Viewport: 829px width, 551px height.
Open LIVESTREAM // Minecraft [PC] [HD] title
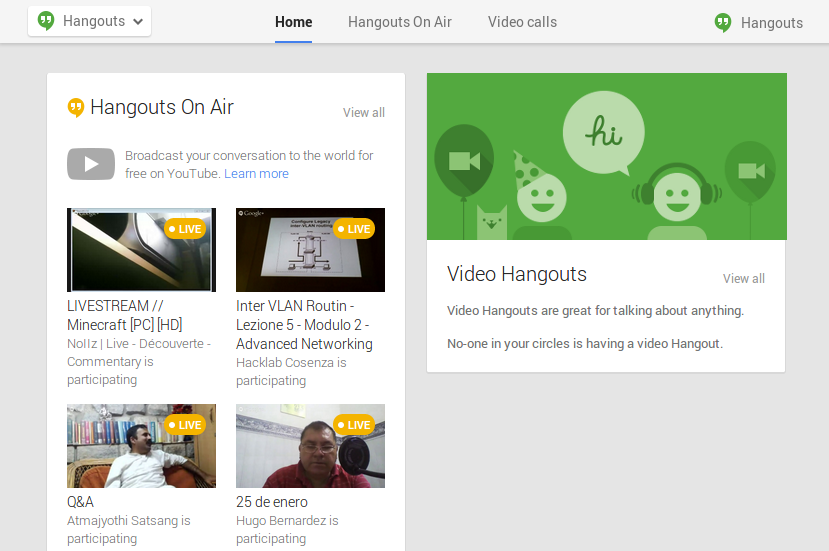coord(125,315)
